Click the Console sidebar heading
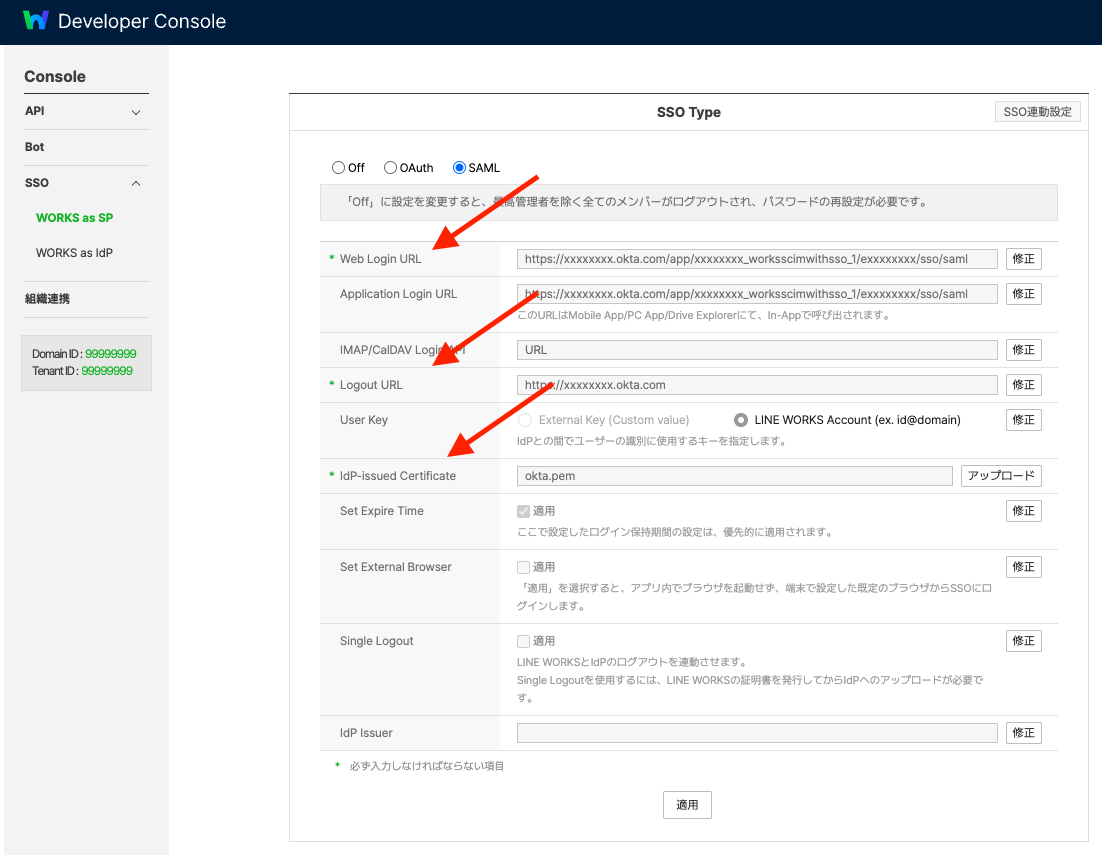1102x855 pixels. (x=55, y=77)
